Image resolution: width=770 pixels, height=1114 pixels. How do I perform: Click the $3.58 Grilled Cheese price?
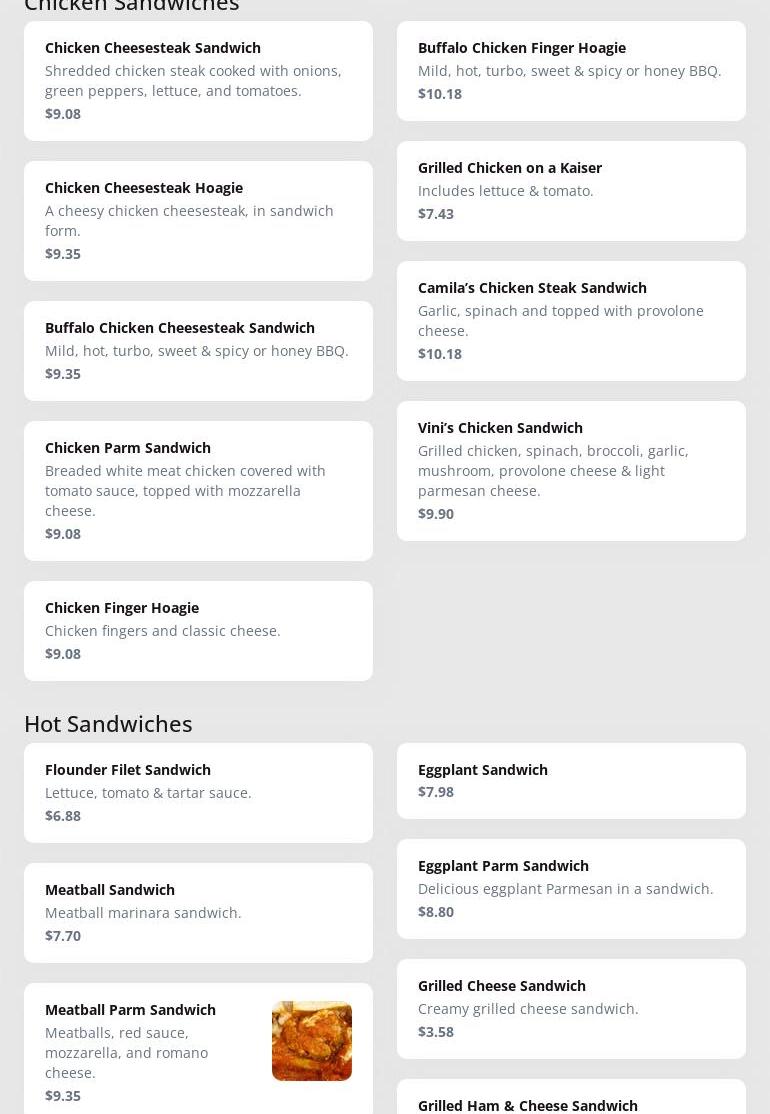436,1032
